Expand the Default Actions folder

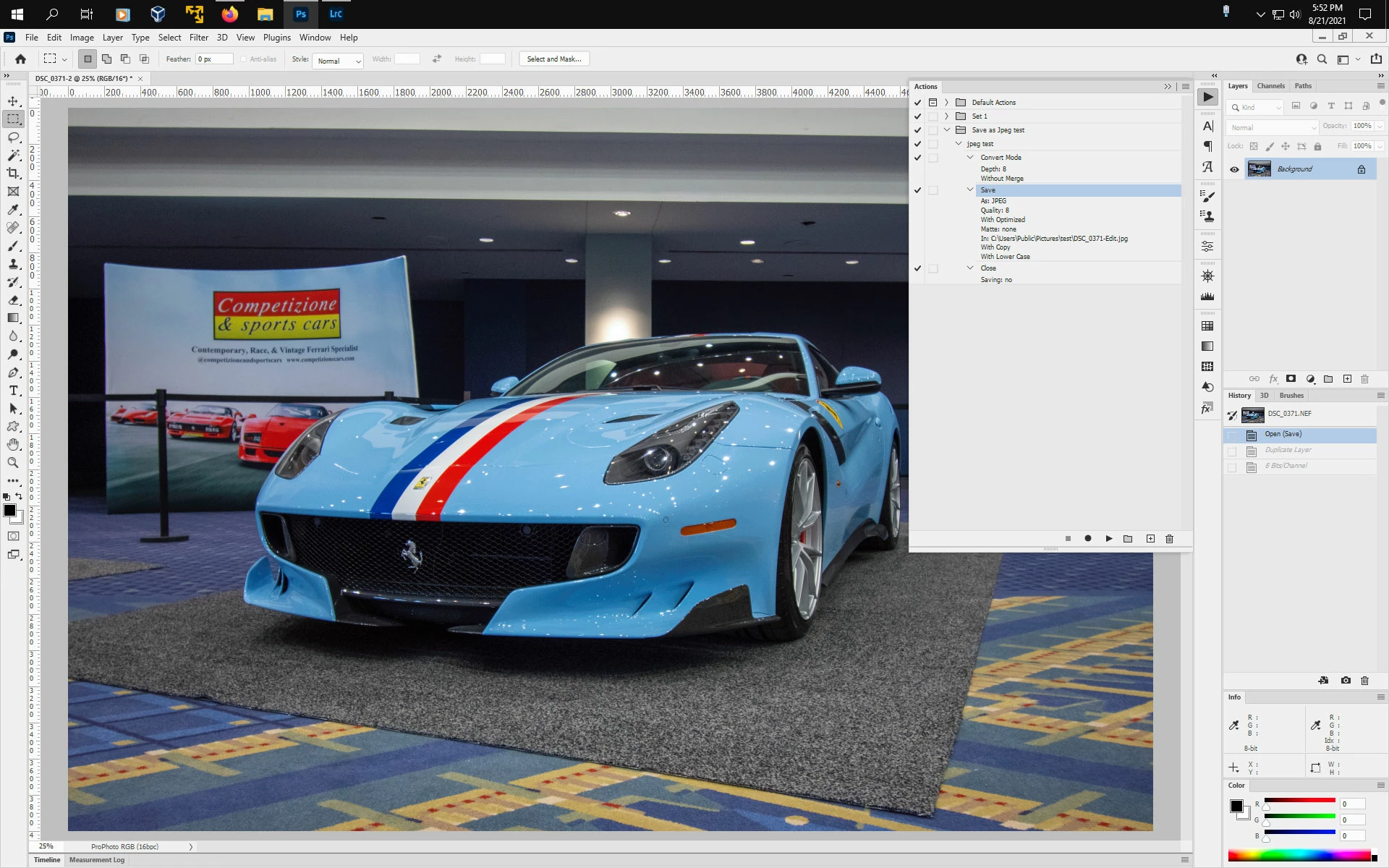946,103
